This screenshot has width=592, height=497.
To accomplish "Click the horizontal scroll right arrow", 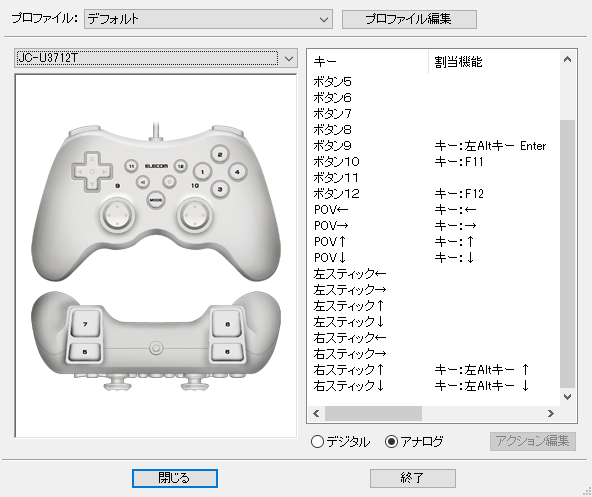I will point(551,414).
